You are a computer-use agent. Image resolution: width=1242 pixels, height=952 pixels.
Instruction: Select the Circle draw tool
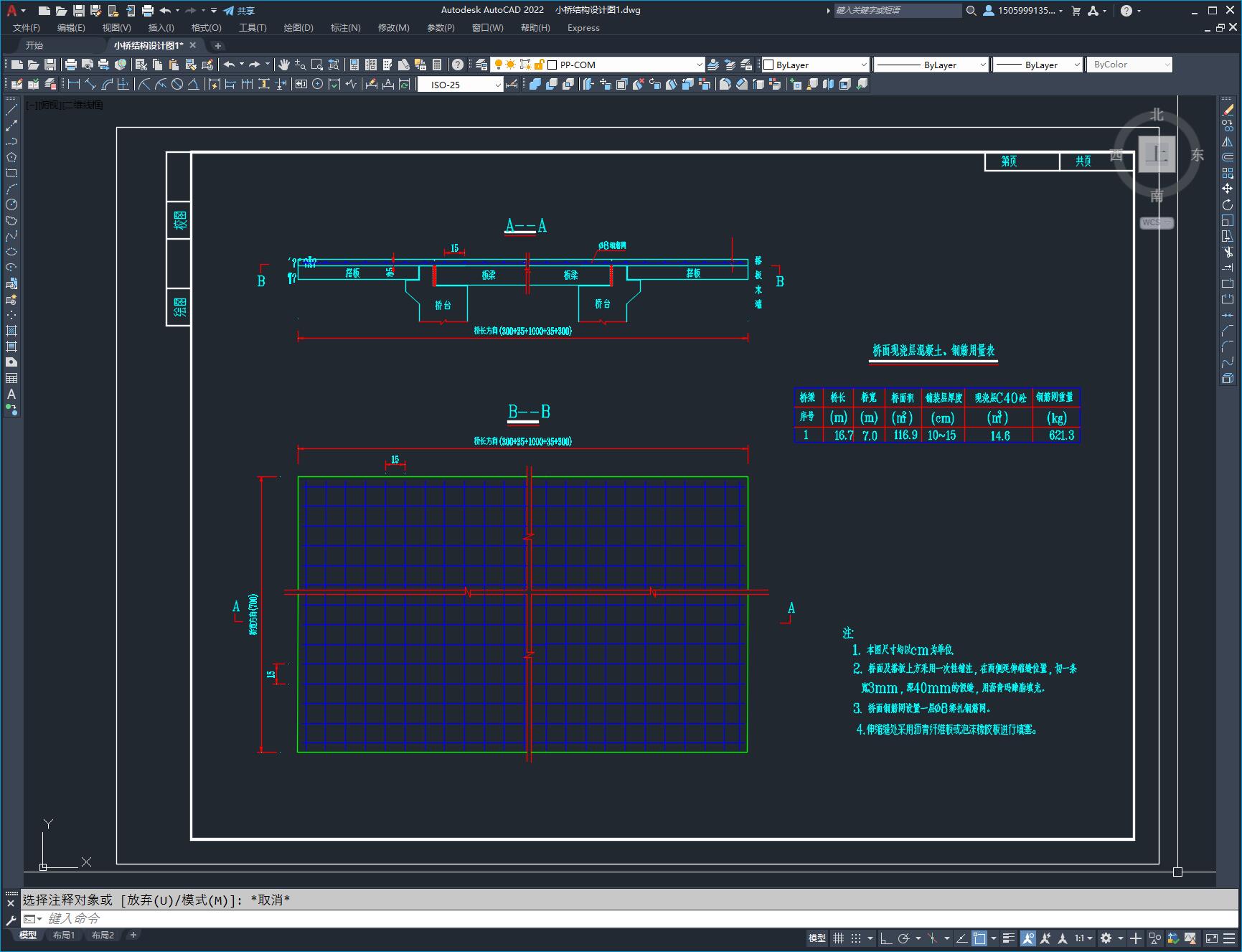(x=11, y=205)
